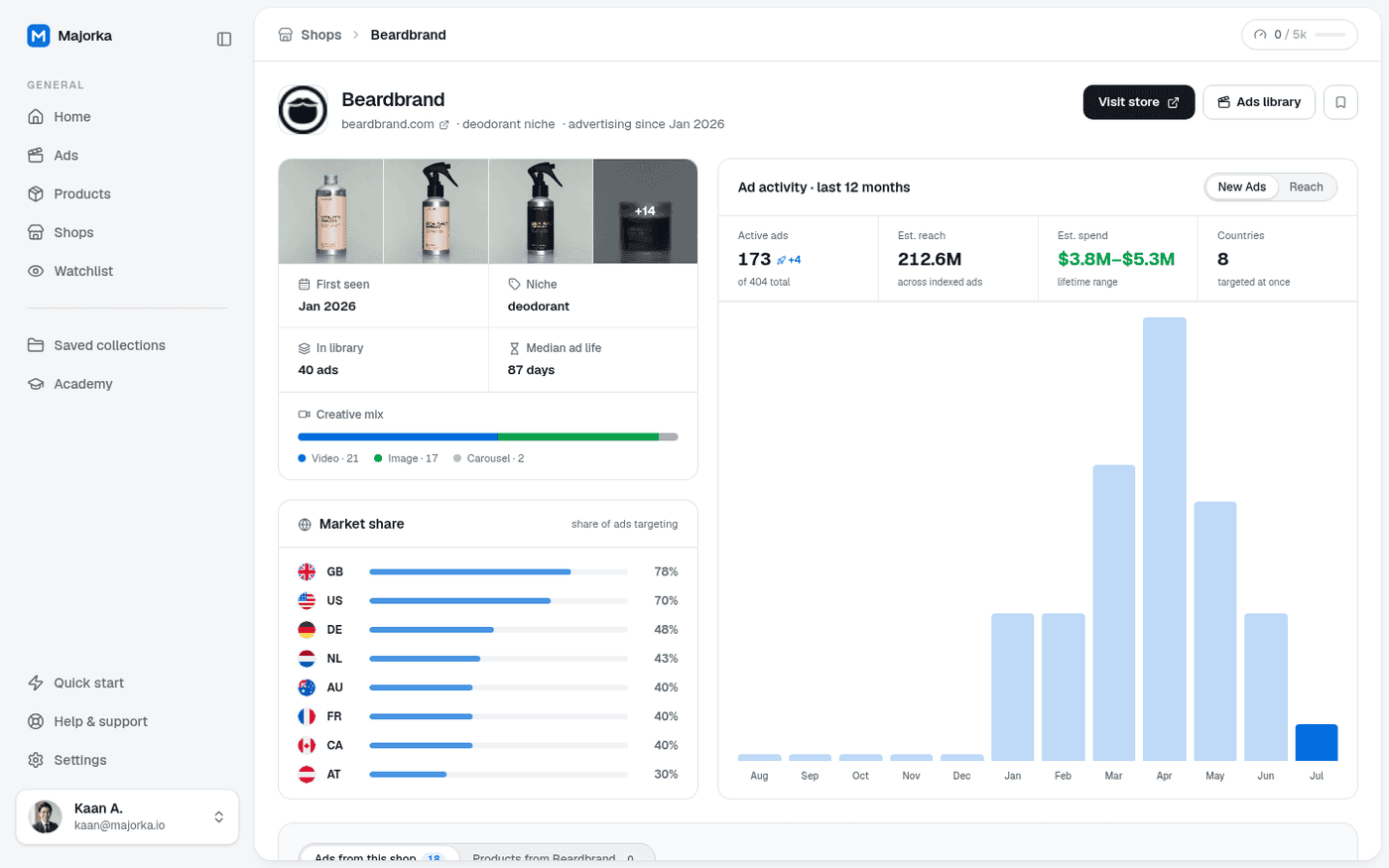This screenshot has height=868, width=1389.
Task: Click the Help & support lifebuoy icon
Action: [36, 721]
